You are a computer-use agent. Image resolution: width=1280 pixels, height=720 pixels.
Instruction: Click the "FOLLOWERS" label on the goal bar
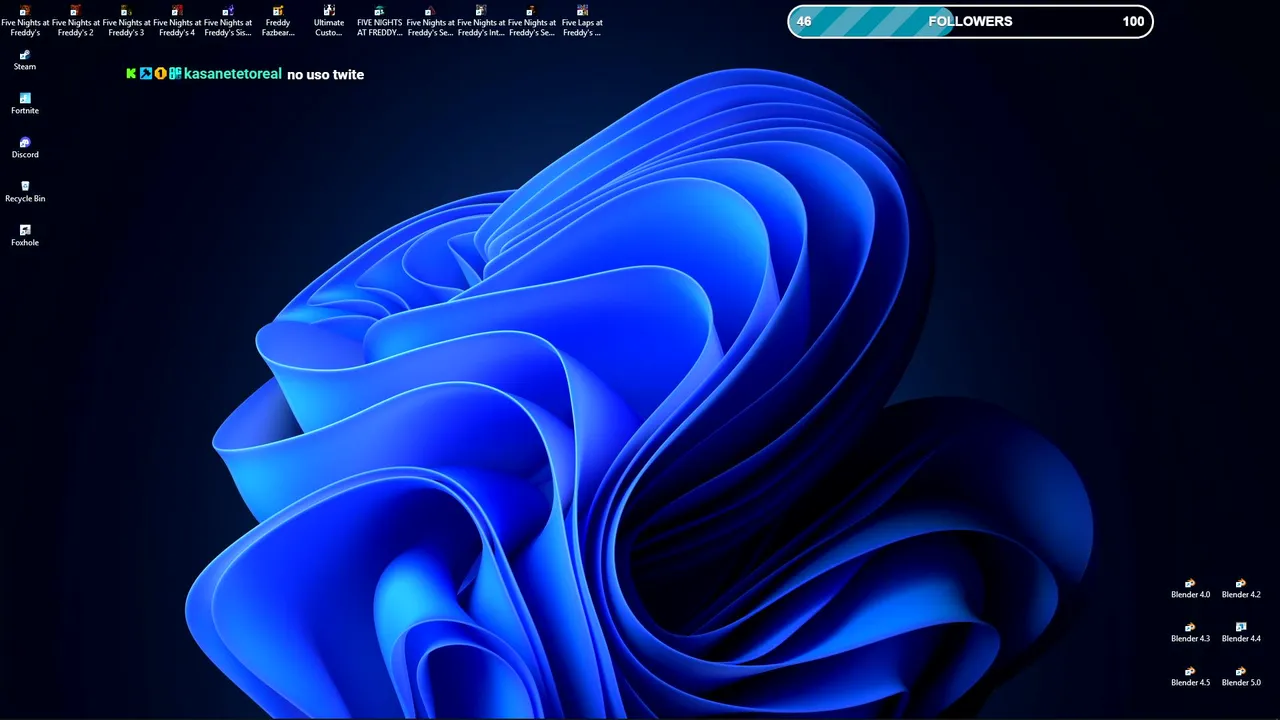970,21
